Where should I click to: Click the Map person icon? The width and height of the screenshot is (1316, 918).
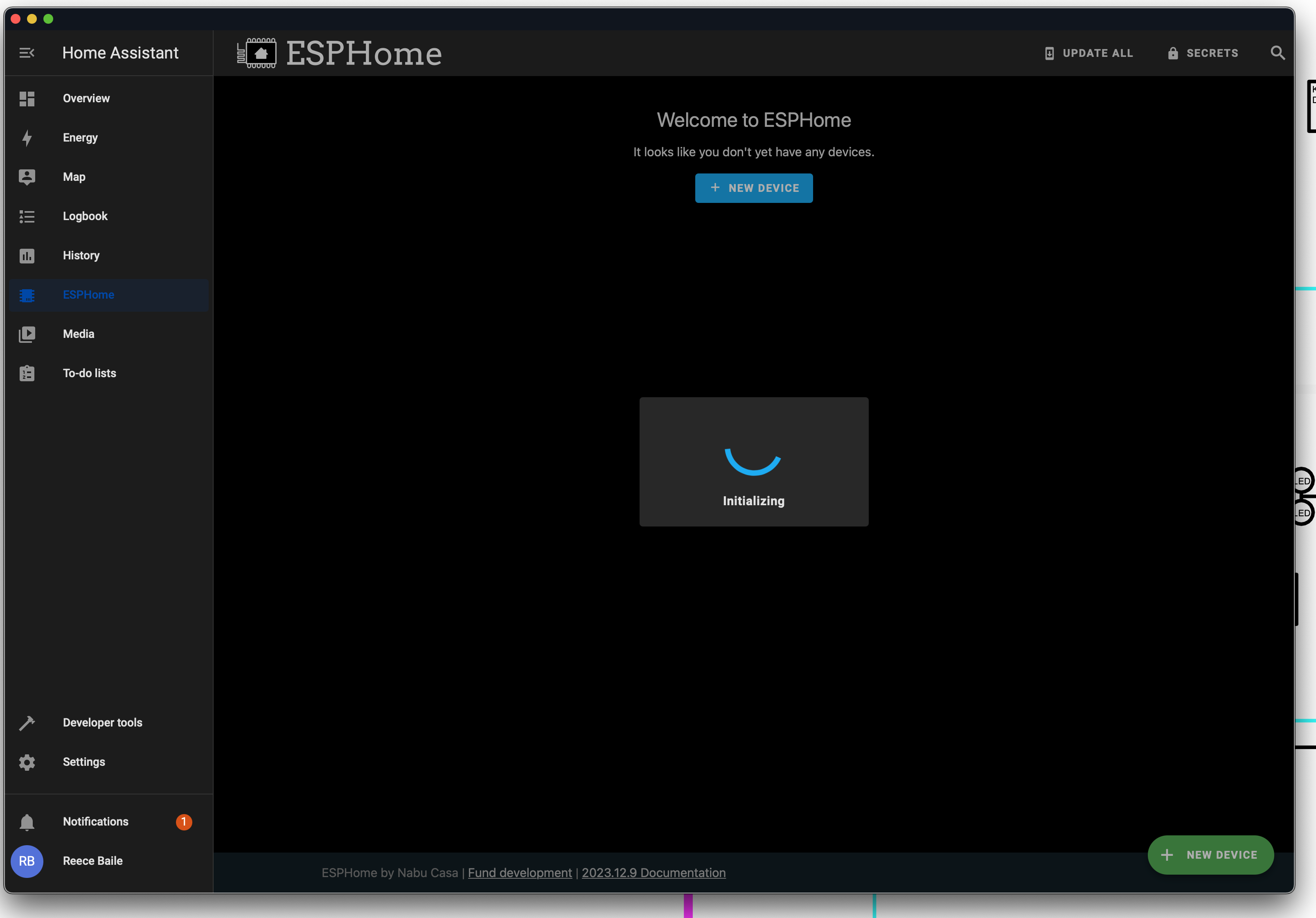point(26,177)
